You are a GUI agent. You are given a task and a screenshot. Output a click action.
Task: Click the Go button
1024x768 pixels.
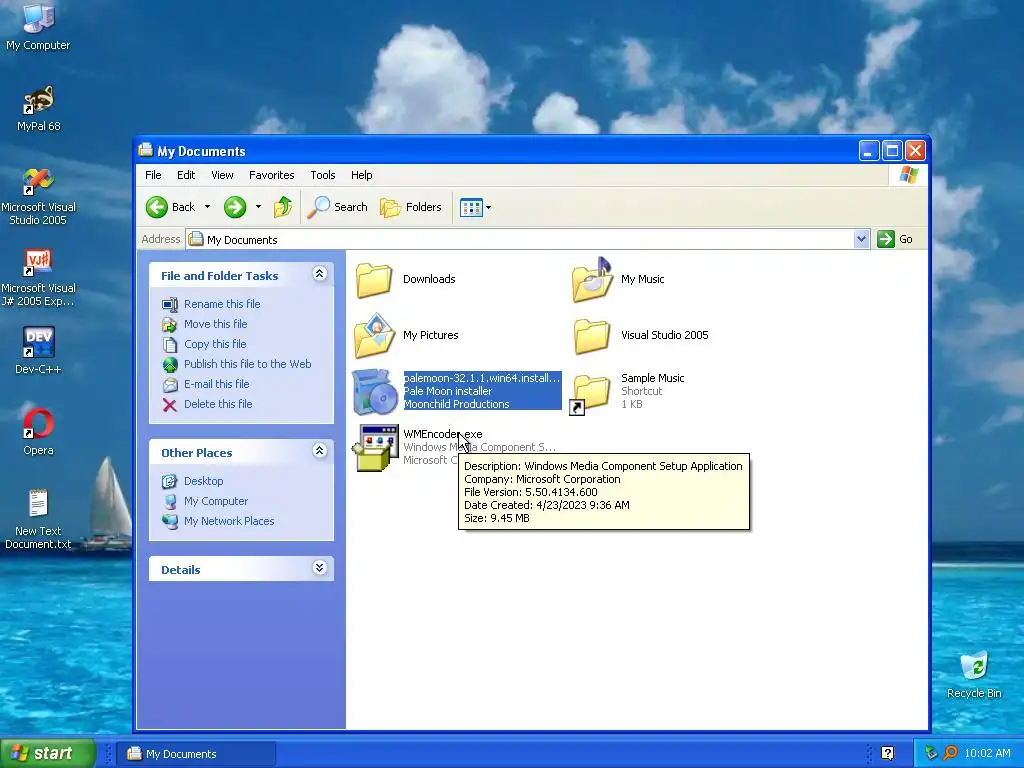[x=895, y=239]
